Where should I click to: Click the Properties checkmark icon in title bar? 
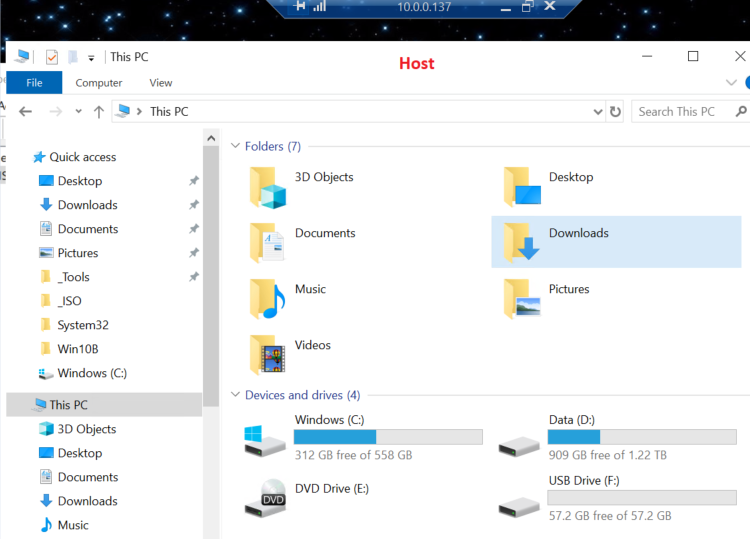pos(52,57)
